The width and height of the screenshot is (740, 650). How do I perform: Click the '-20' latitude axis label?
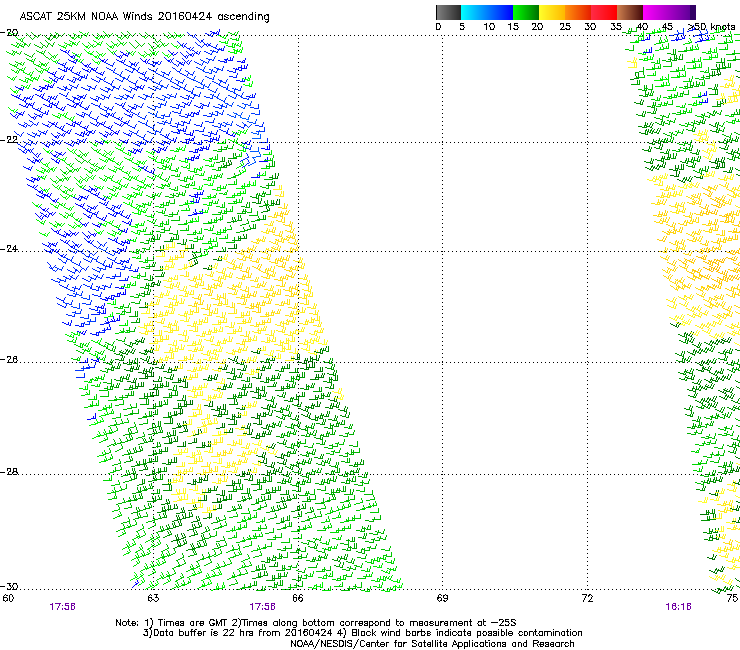coord(9,33)
